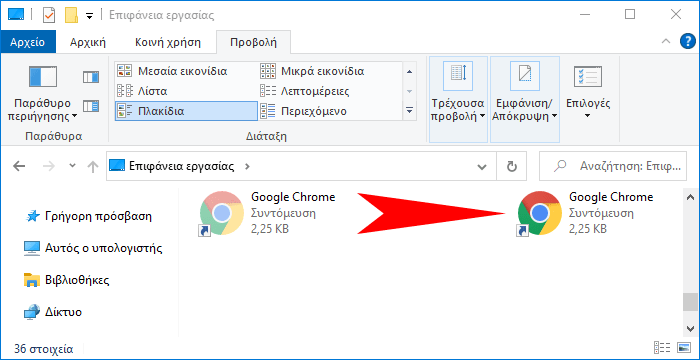Open Help with the question mark icon
The height and width of the screenshot is (360, 700).
688,42
